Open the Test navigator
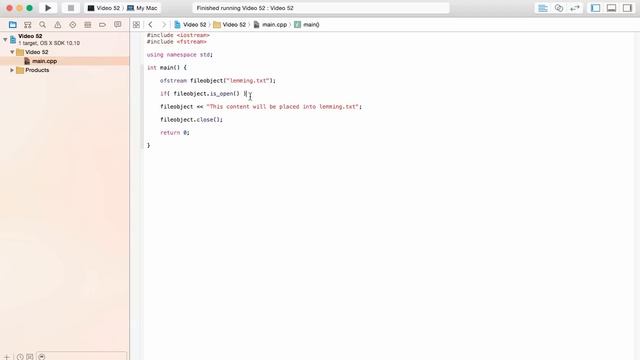640x360 pixels. [x=73, y=24]
